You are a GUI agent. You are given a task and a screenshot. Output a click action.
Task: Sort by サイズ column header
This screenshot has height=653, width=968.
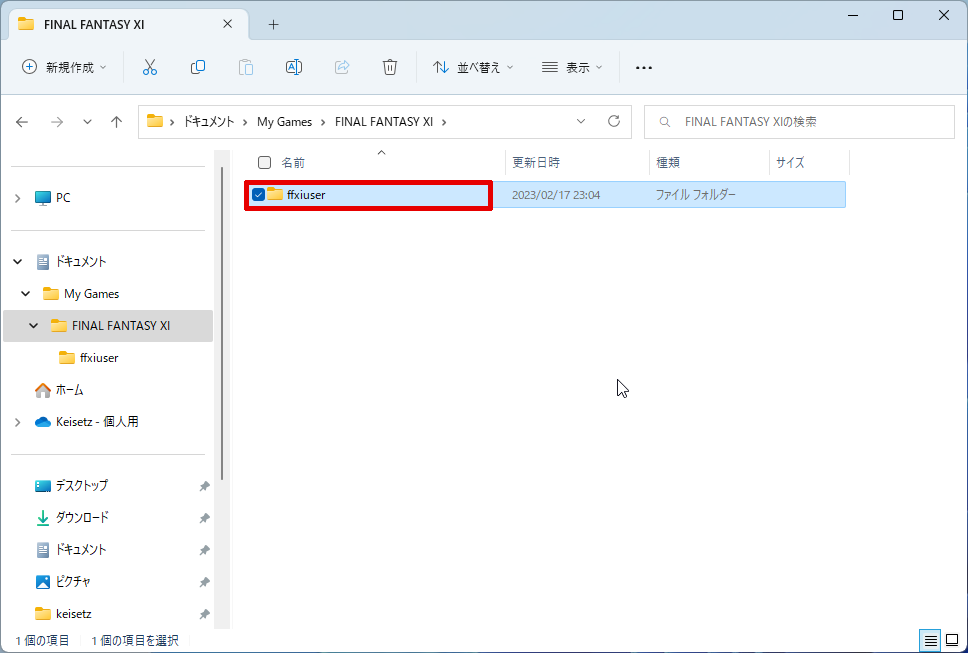pos(809,162)
